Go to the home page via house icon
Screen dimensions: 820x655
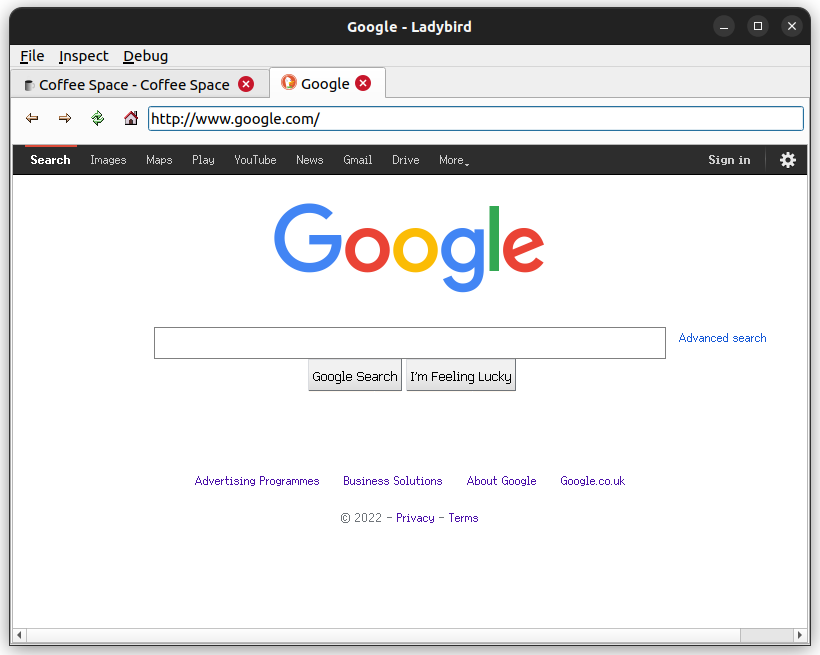tap(131, 118)
